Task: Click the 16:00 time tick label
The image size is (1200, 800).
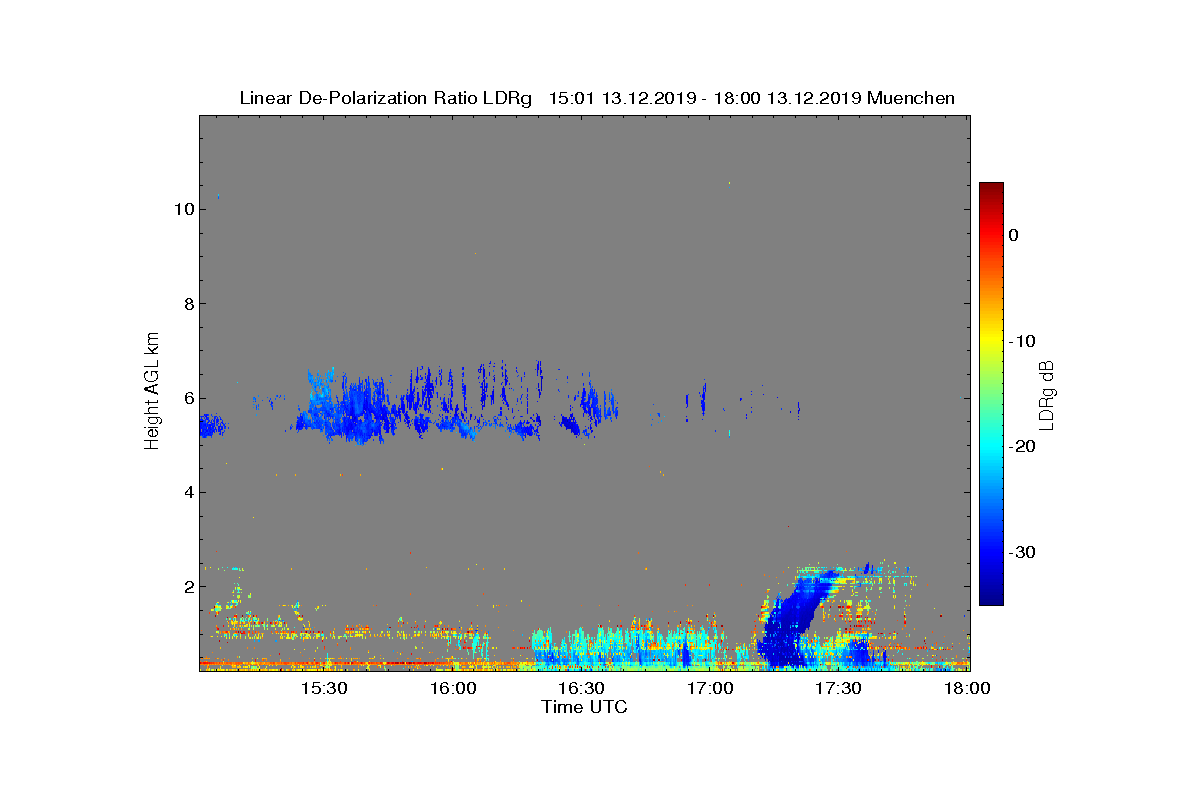Action: [x=453, y=688]
